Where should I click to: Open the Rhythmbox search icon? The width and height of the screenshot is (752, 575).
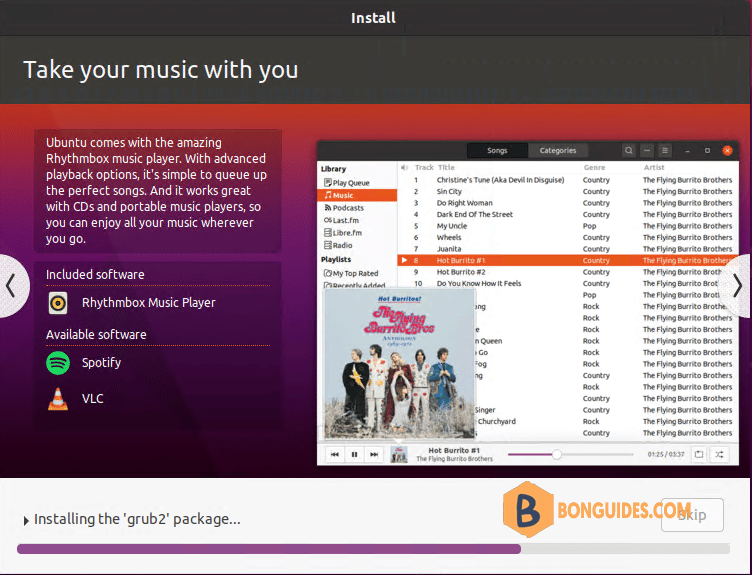628,151
